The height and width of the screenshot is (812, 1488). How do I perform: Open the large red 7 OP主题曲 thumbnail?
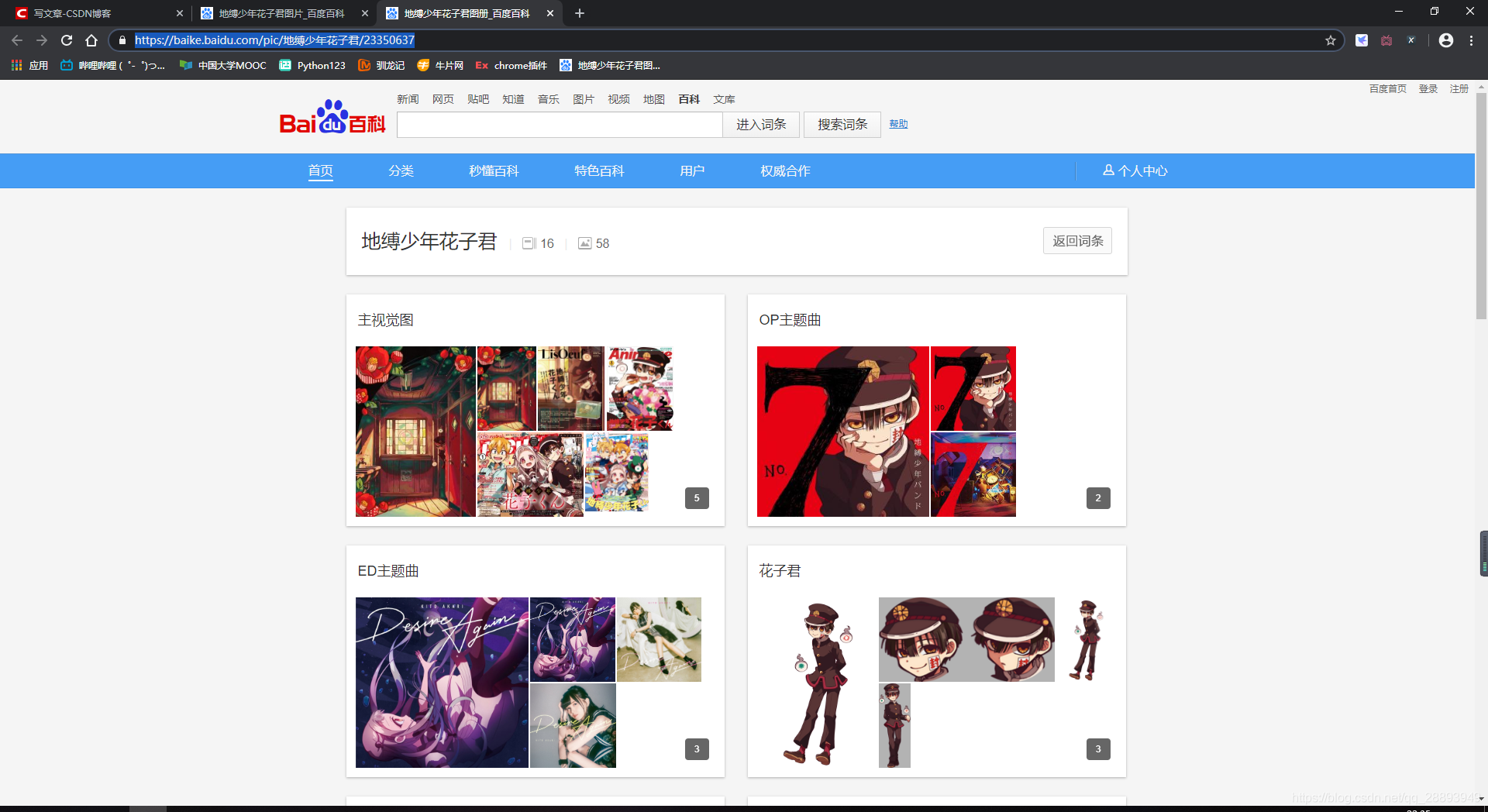tap(843, 432)
